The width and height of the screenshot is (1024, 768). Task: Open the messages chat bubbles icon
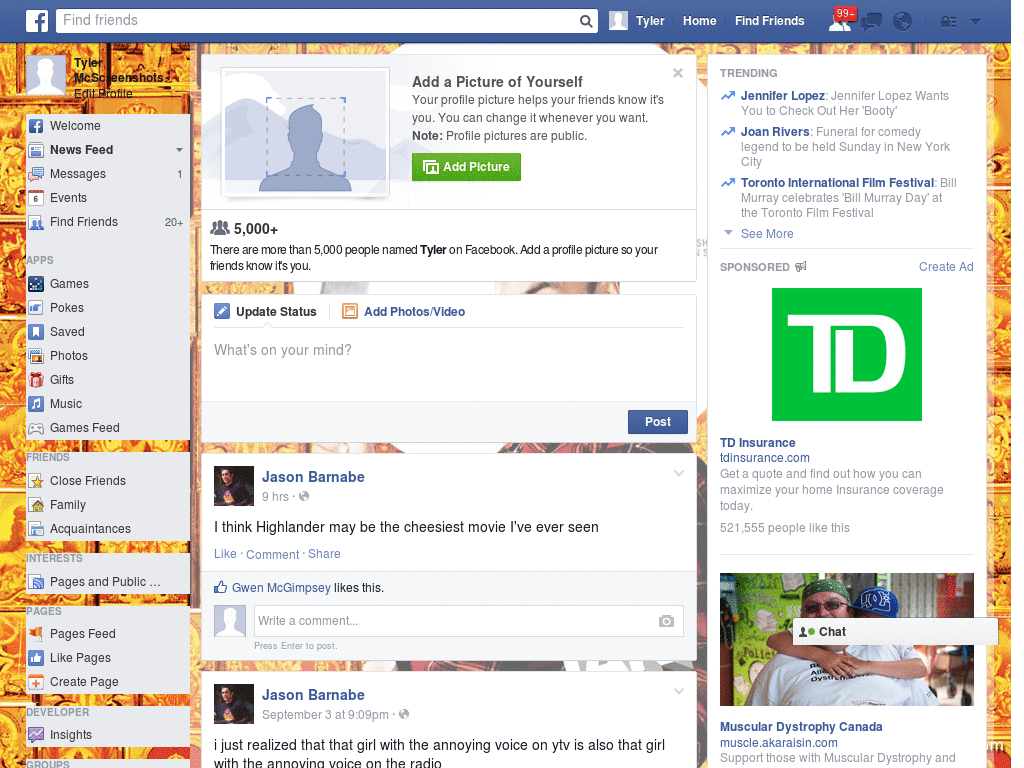tap(871, 22)
